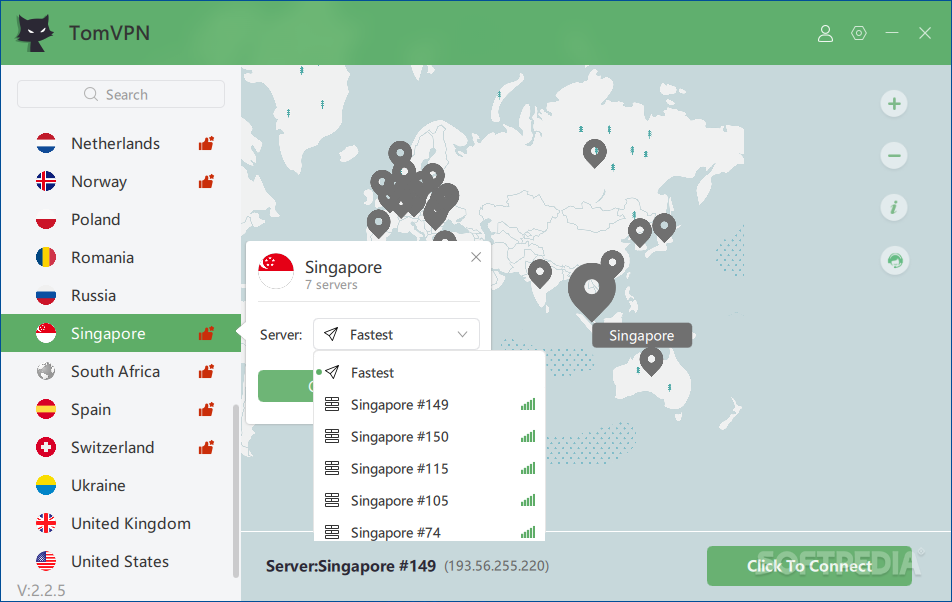This screenshot has height=602, width=952.
Task: Select Switzerland in the country list
Action: coord(121,448)
